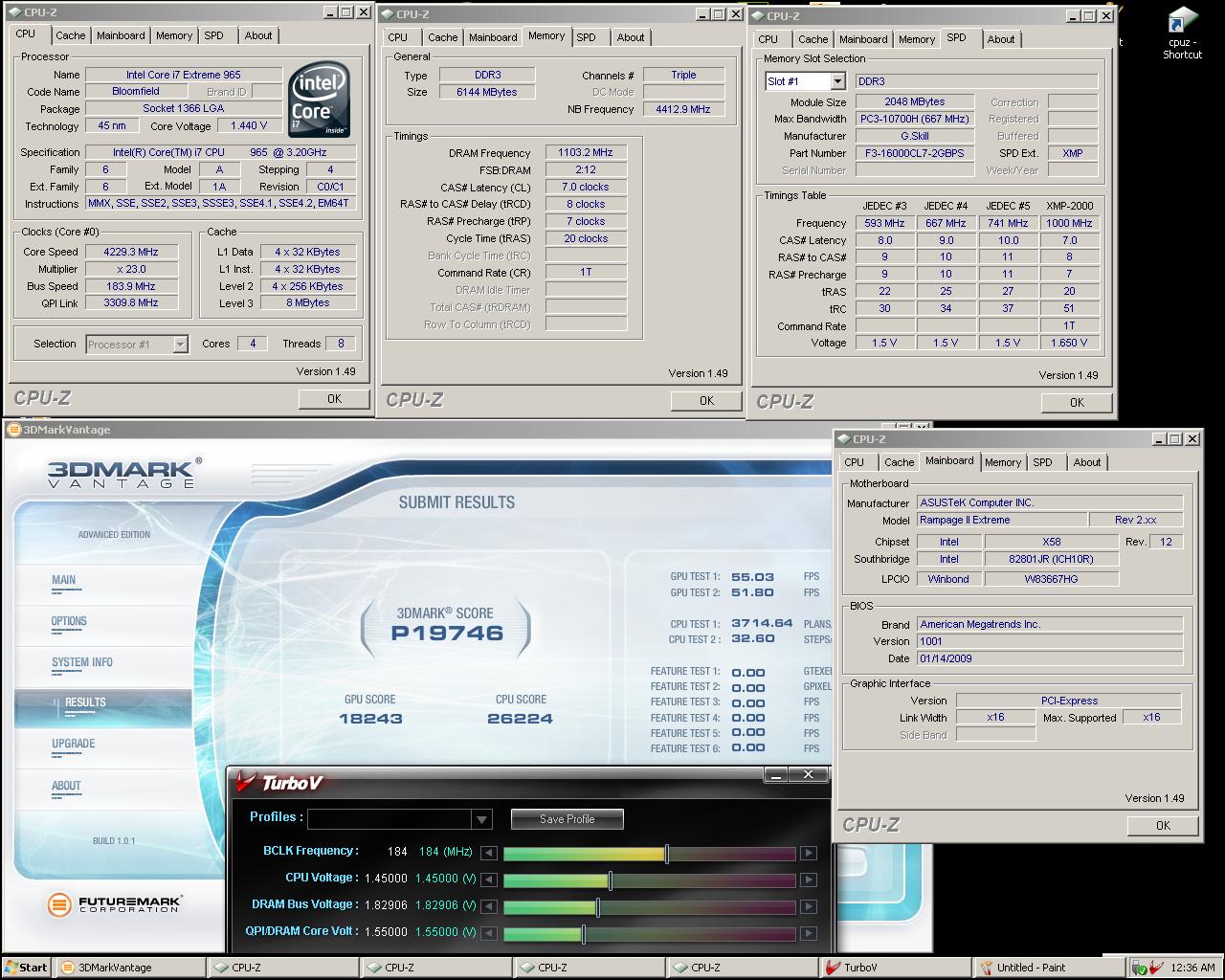
Task: Open the Slot #1 memory slot dropdown
Action: click(837, 81)
